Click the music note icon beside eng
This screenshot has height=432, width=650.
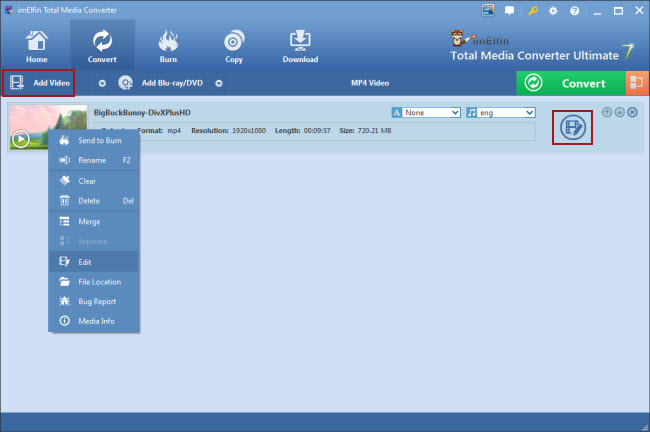pyautogui.click(x=471, y=112)
